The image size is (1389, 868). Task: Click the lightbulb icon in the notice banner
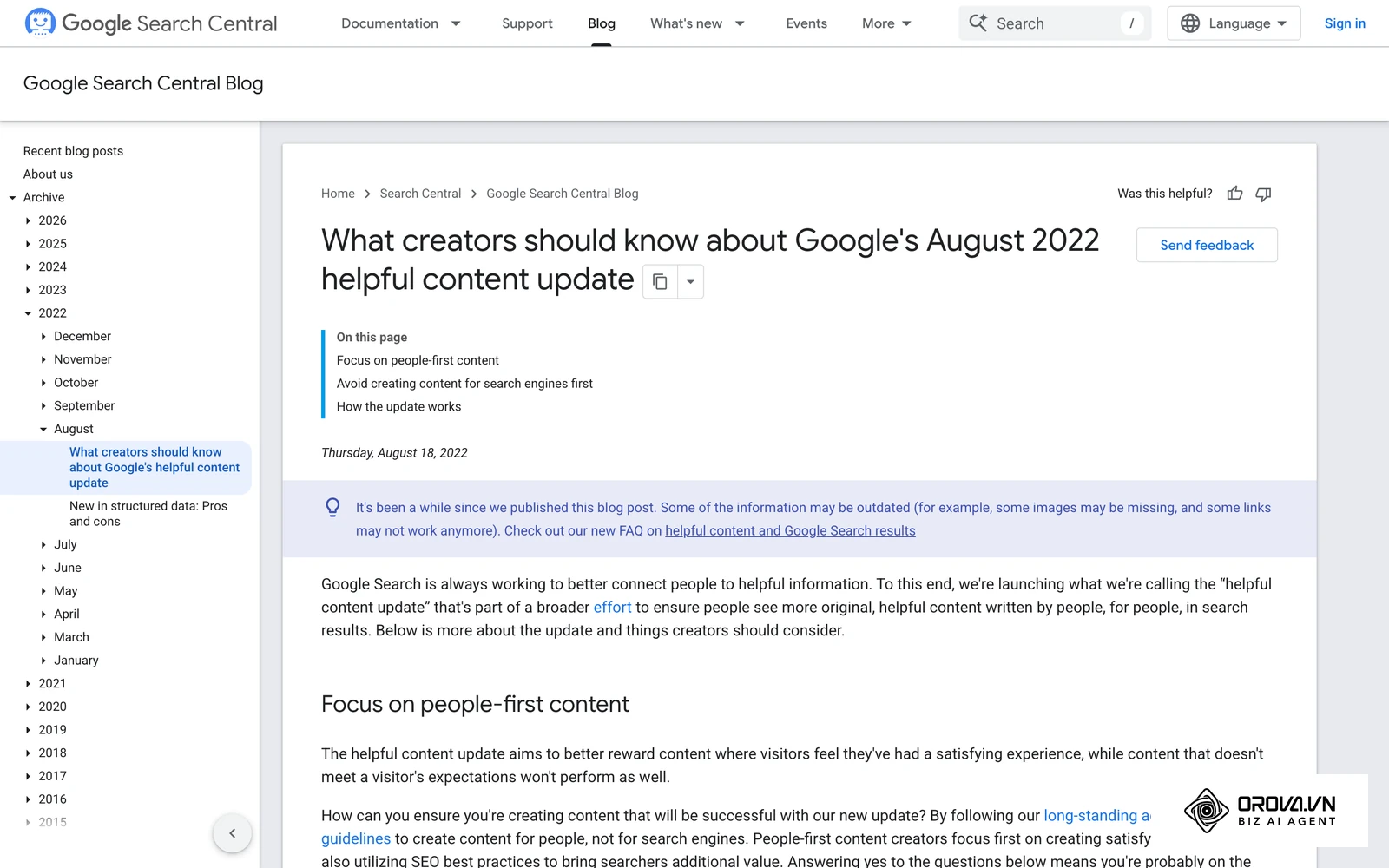click(x=332, y=507)
